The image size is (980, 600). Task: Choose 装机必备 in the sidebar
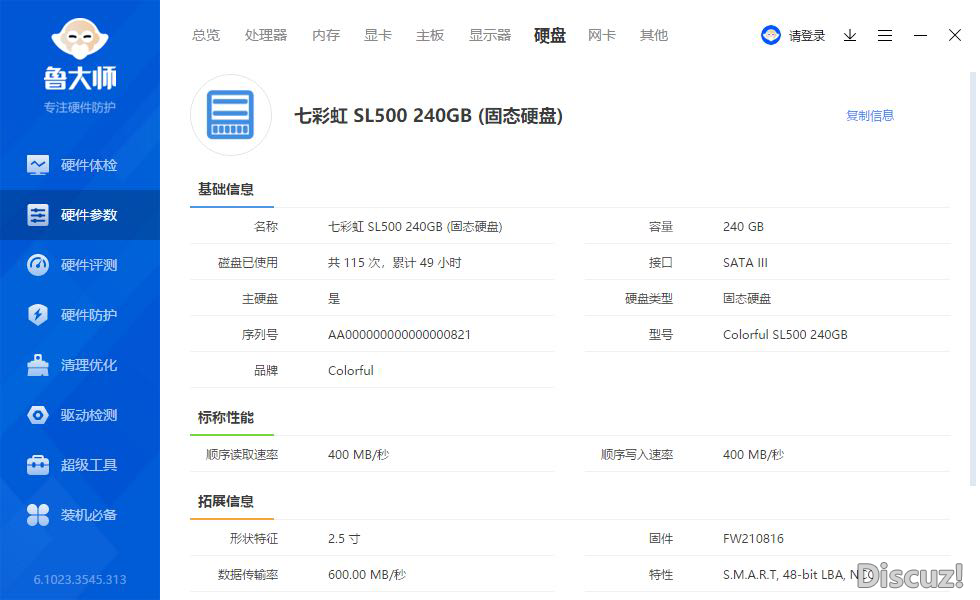tap(89, 515)
